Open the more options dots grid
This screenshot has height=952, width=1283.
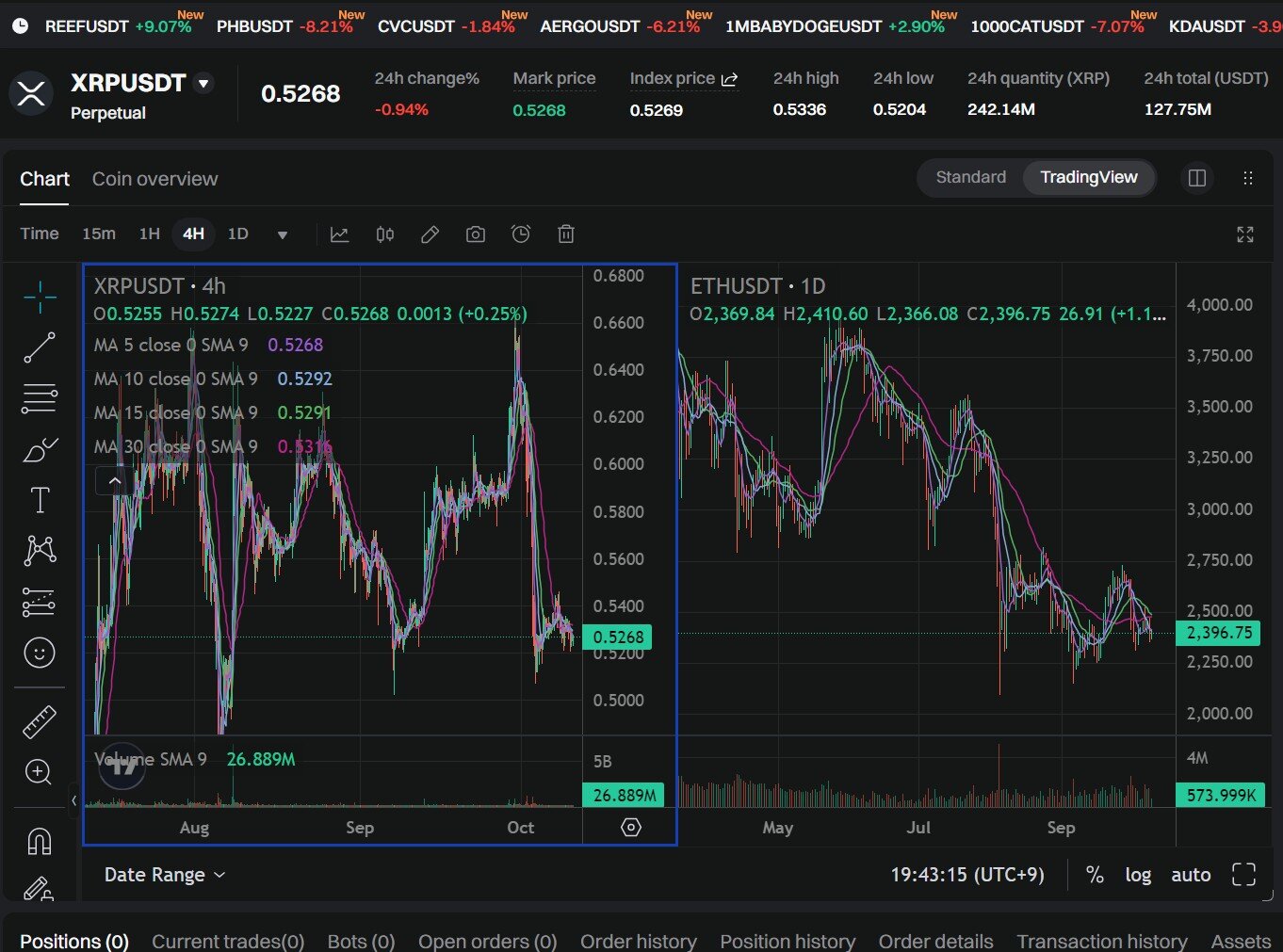[1248, 178]
